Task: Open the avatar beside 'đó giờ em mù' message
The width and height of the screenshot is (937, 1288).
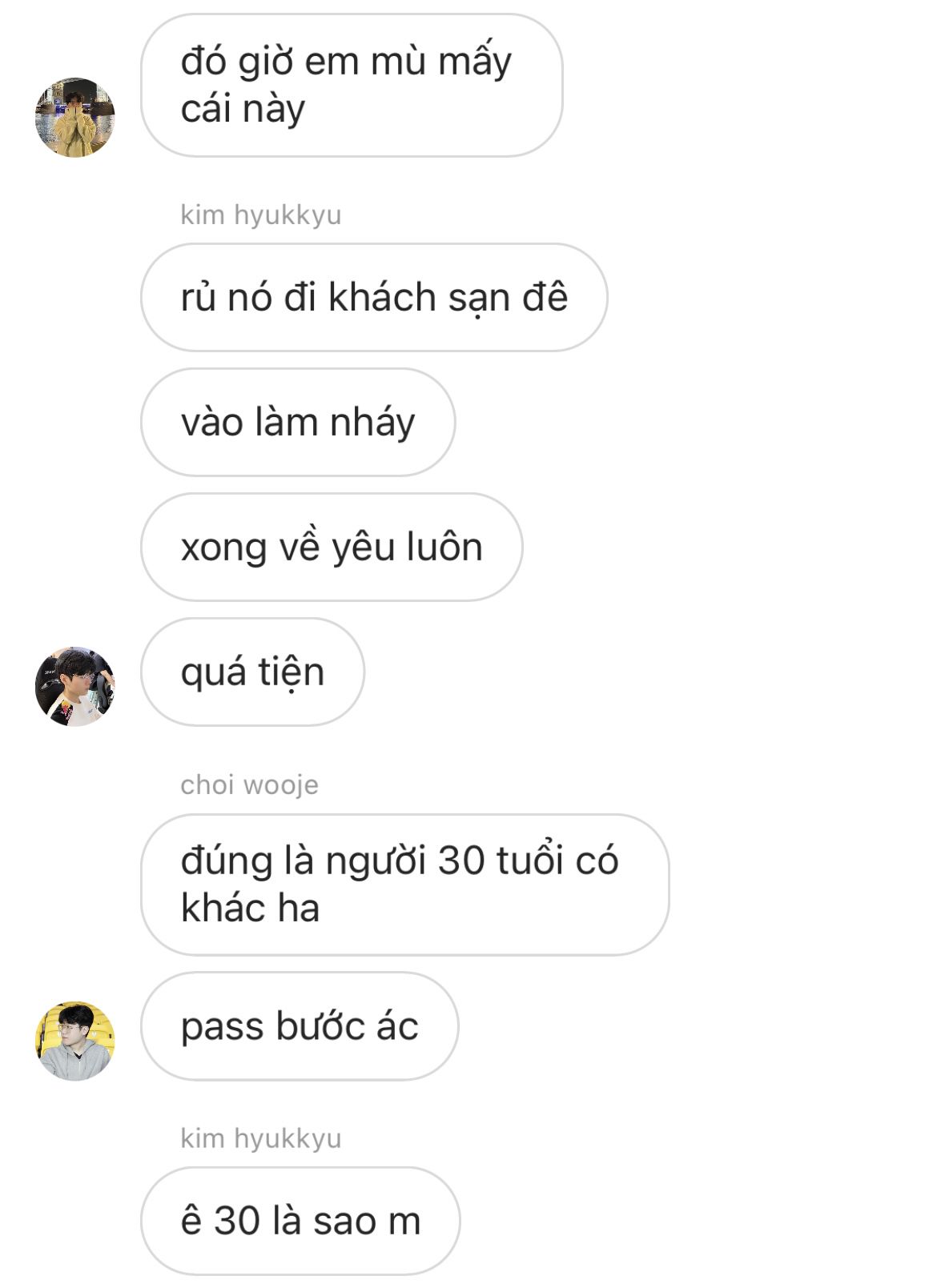Action: (x=75, y=118)
